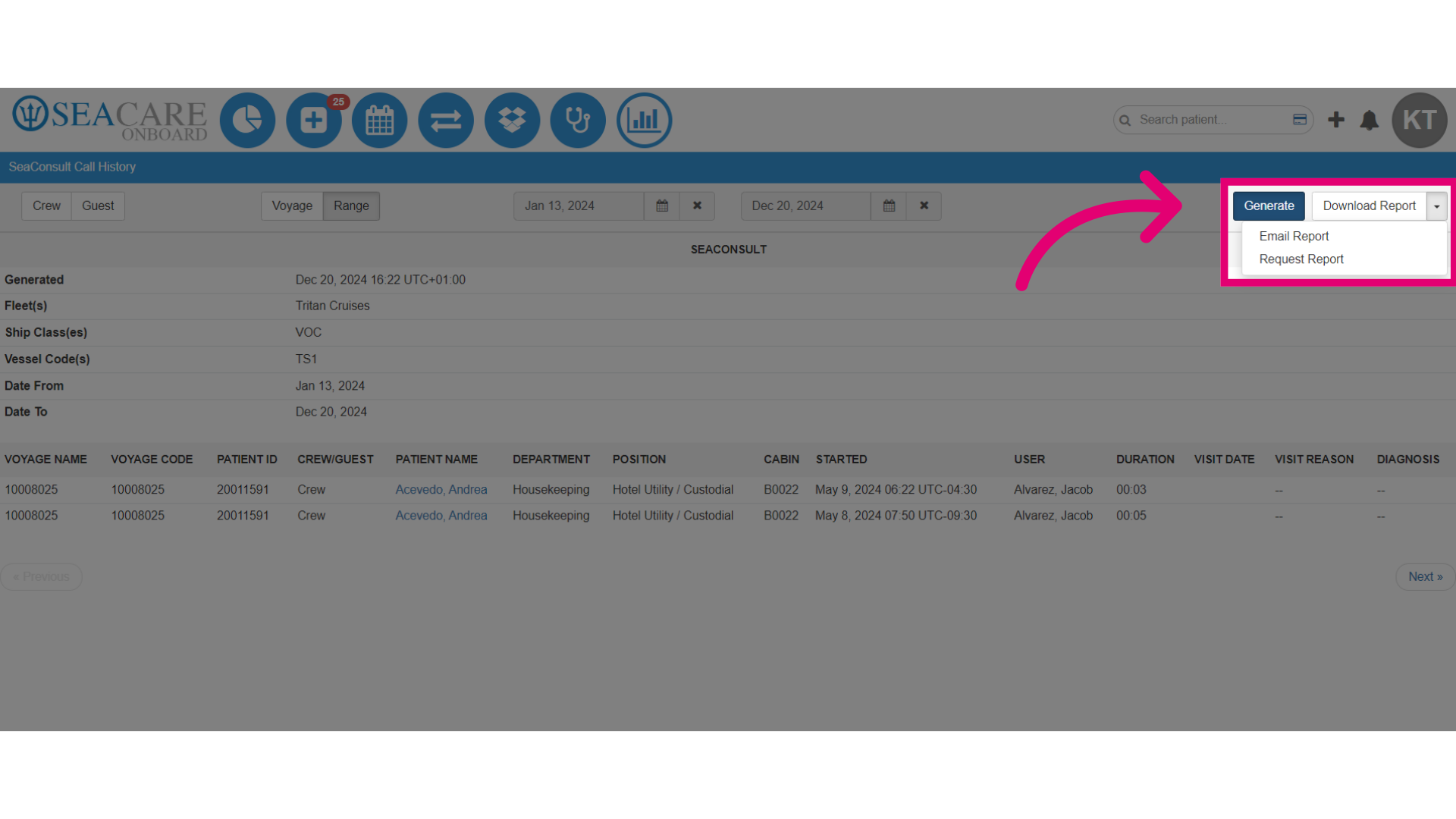
Task: Toggle the Crew filter
Action: pyautogui.click(x=46, y=206)
